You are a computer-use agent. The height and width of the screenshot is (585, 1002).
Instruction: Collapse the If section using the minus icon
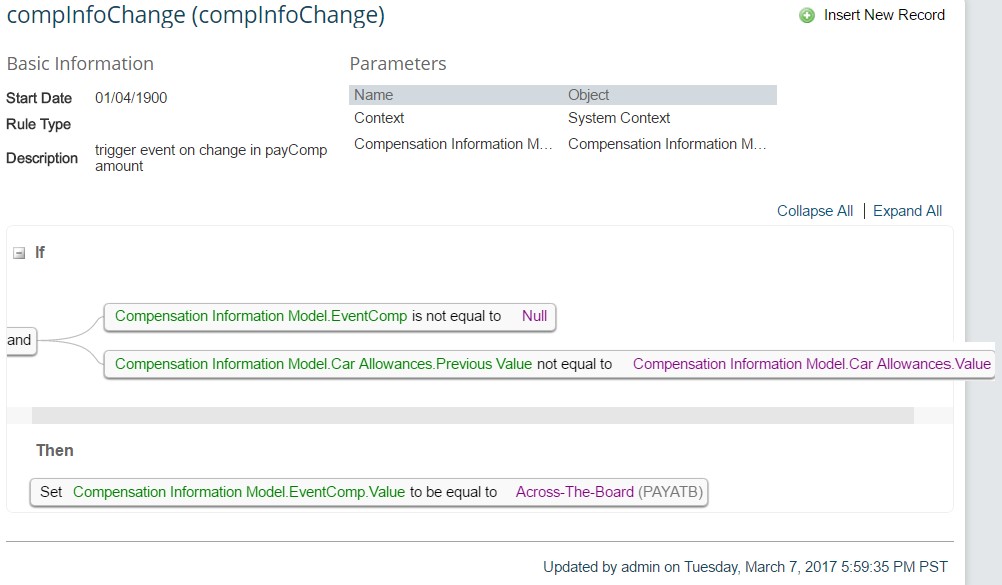click(x=19, y=253)
